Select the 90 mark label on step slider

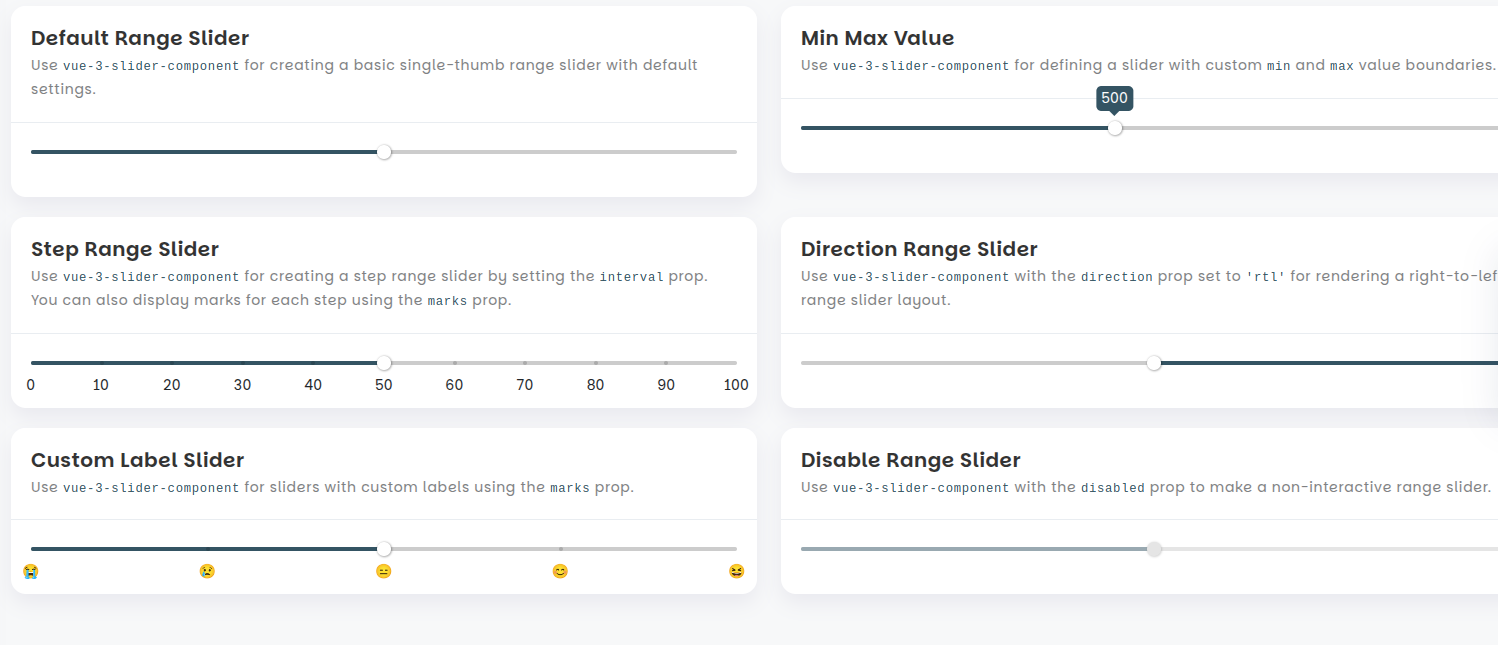pyautogui.click(x=666, y=385)
